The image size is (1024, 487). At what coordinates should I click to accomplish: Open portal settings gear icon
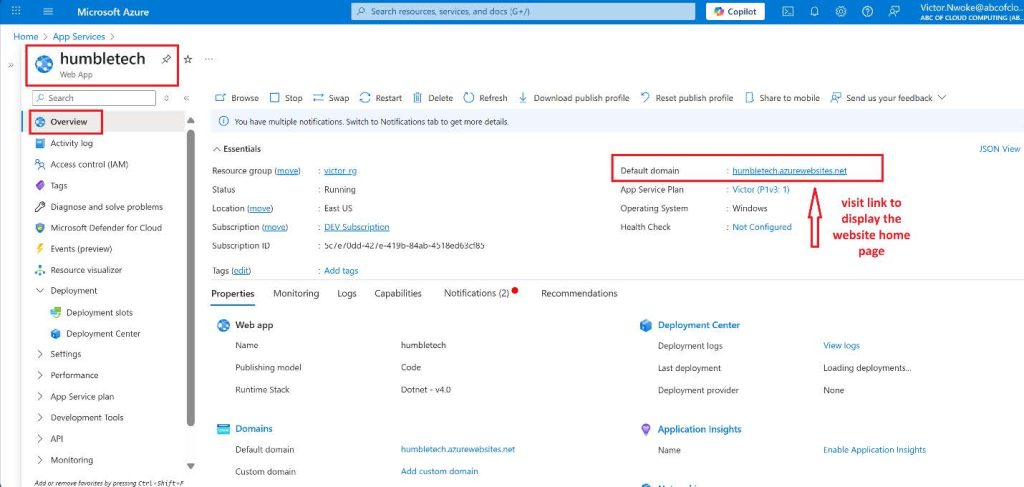click(x=840, y=12)
